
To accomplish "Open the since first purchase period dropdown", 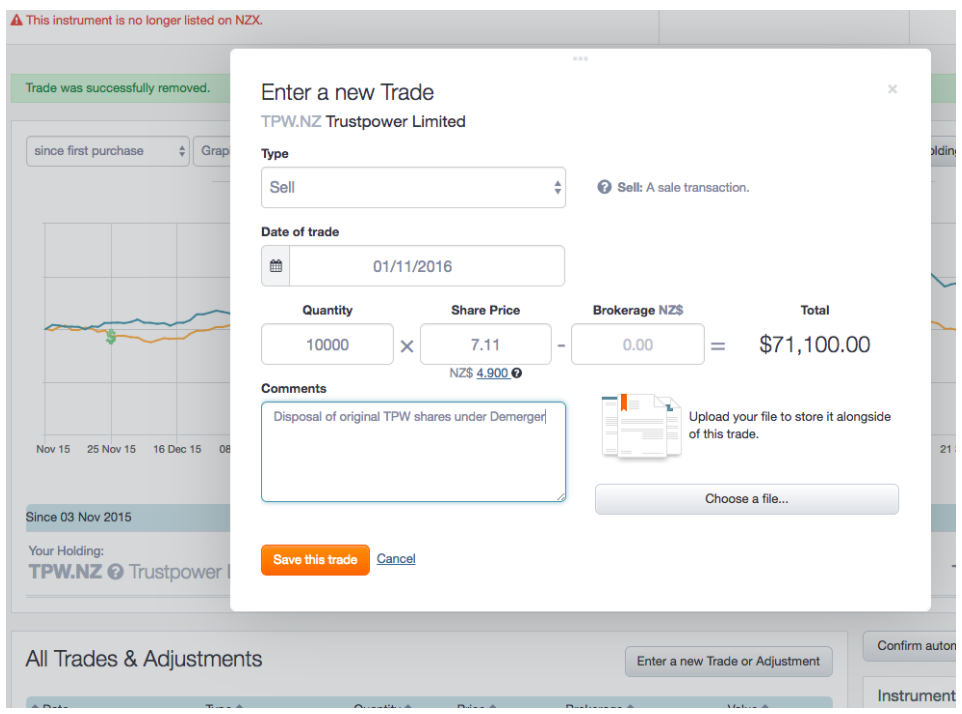I will point(107,151).
